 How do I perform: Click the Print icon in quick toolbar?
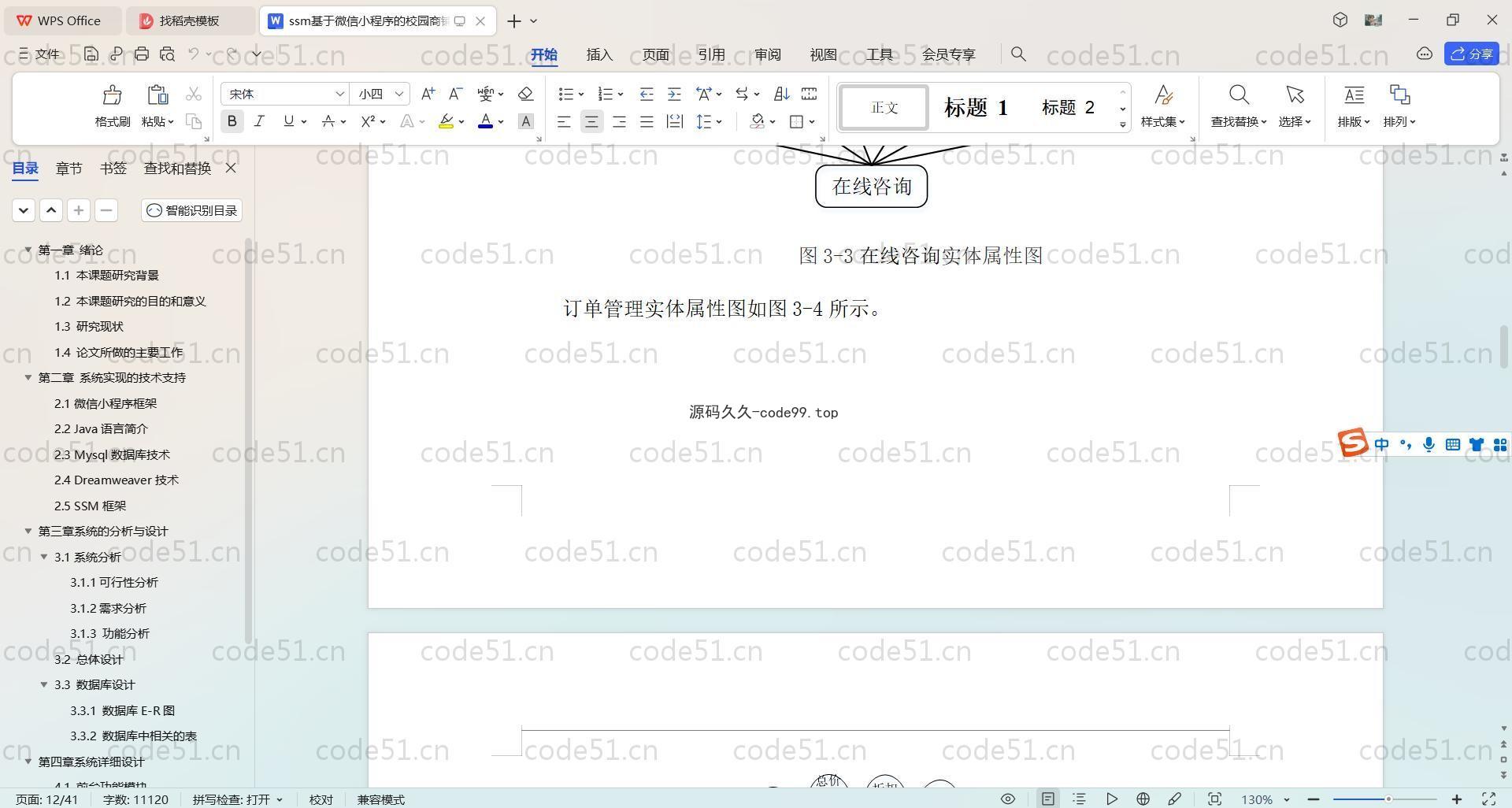click(x=142, y=54)
